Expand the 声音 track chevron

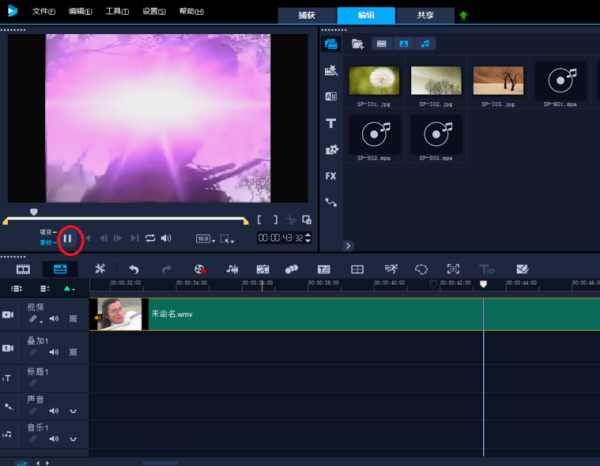click(x=73, y=410)
